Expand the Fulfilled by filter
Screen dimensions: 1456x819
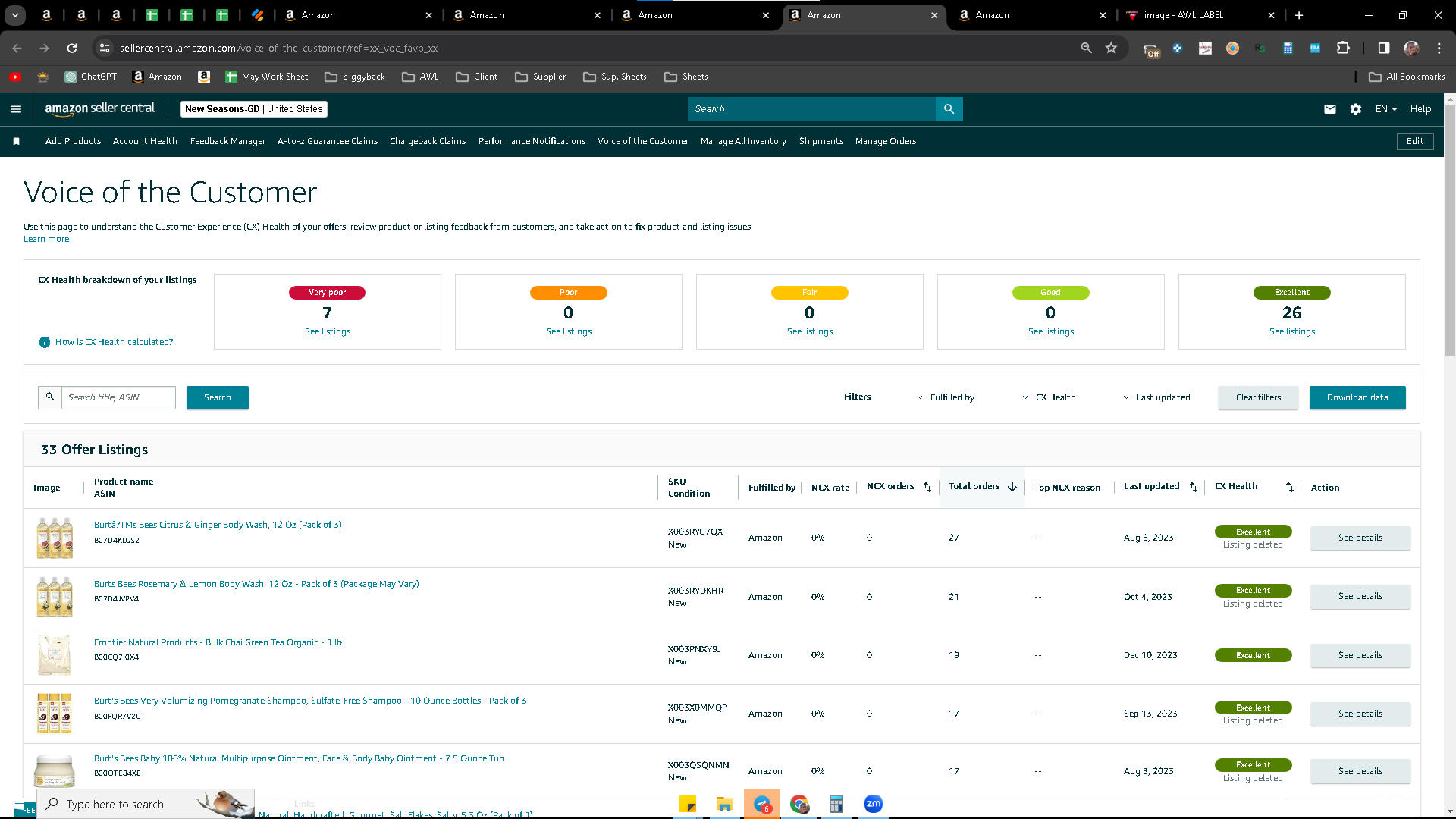946,397
